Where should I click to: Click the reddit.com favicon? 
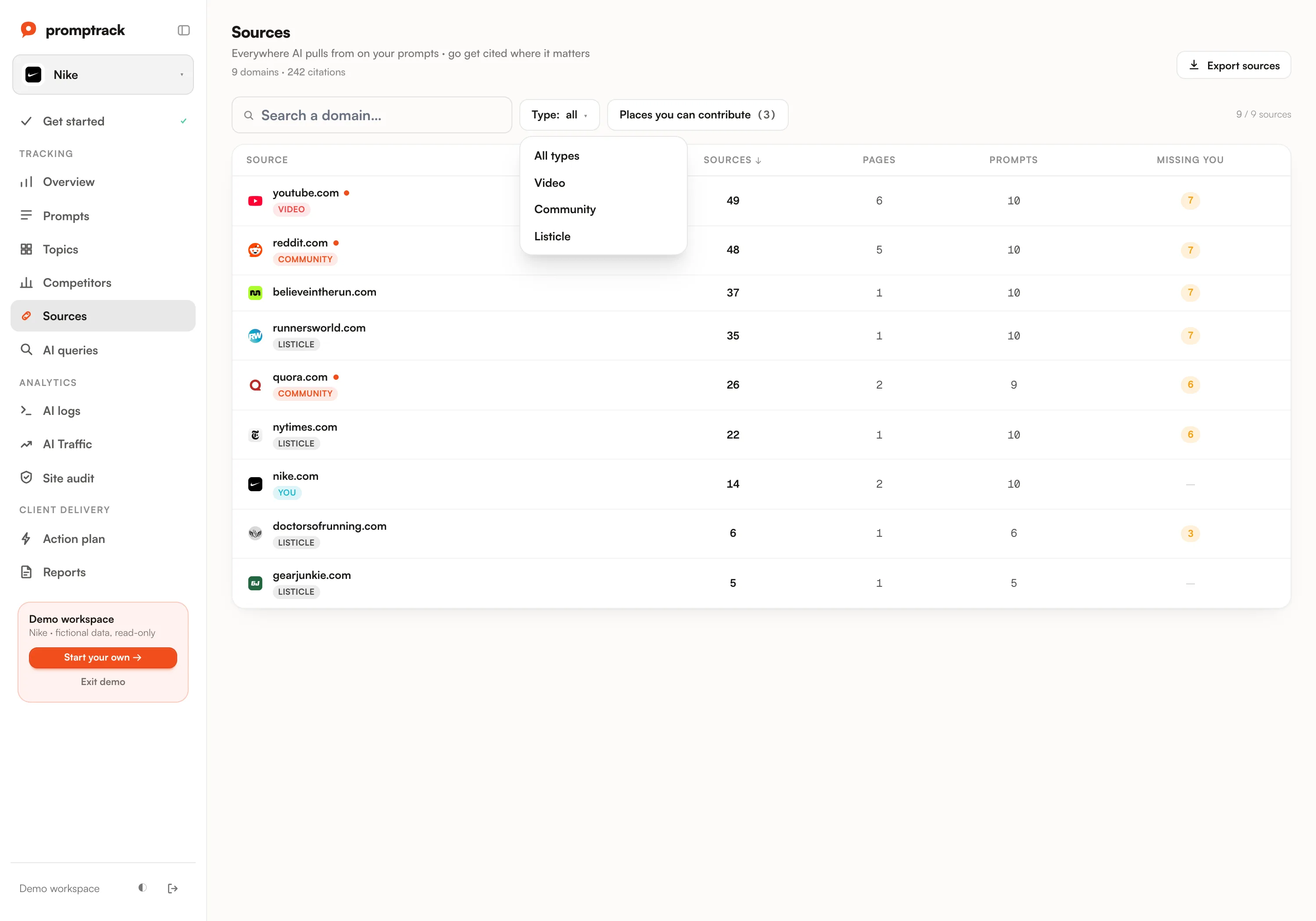pyautogui.click(x=255, y=250)
